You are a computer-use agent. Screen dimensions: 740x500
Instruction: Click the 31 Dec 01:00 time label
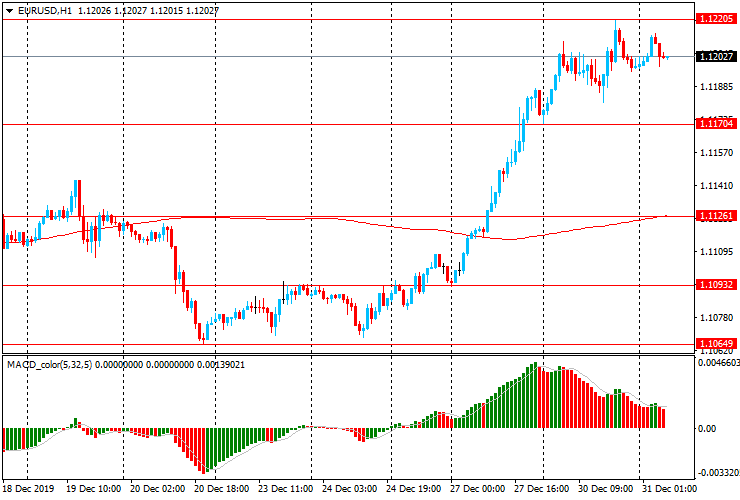tap(669, 489)
